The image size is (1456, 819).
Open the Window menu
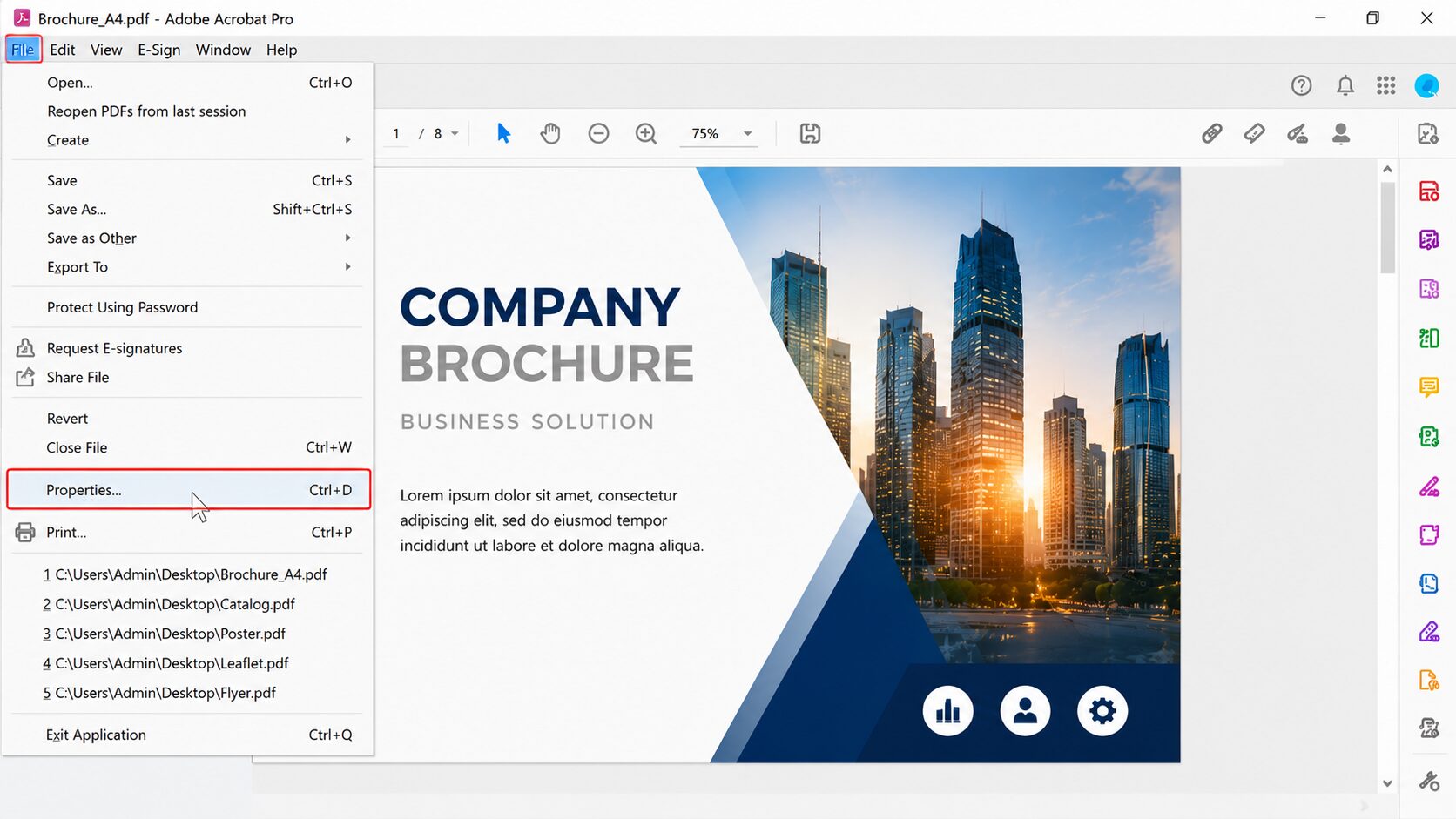(223, 50)
